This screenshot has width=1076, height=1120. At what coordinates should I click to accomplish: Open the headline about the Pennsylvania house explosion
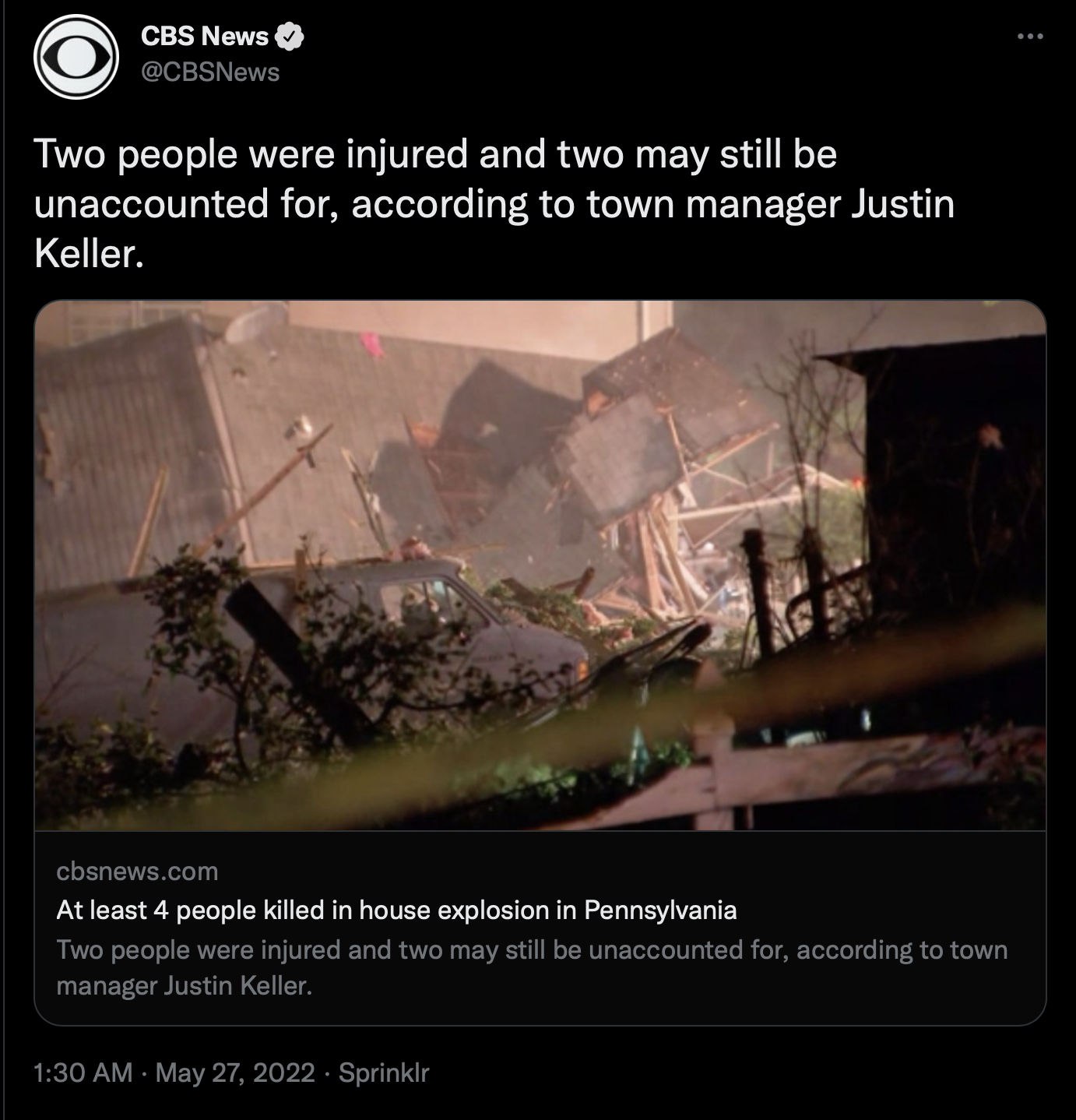tap(396, 910)
